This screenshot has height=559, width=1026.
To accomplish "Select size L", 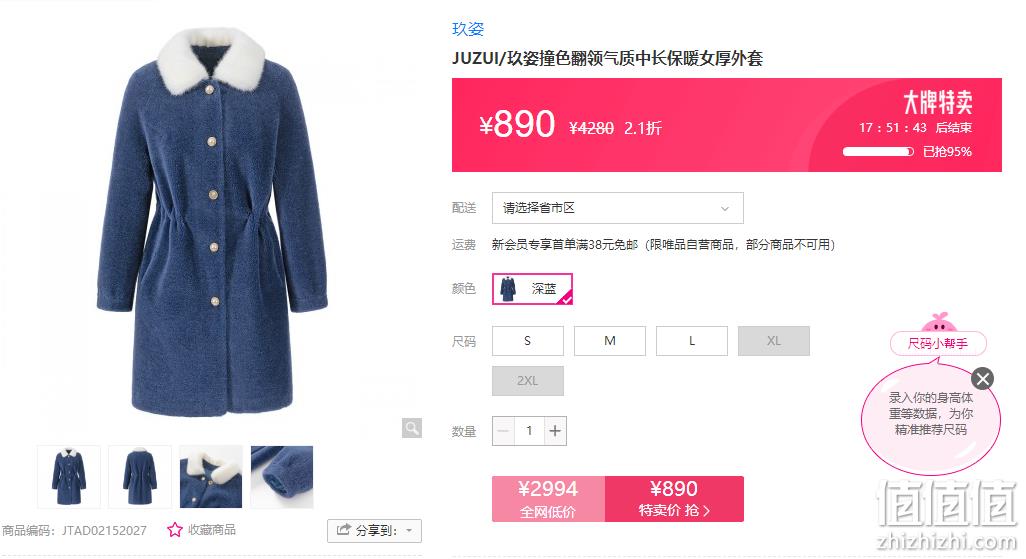I will tap(692, 341).
